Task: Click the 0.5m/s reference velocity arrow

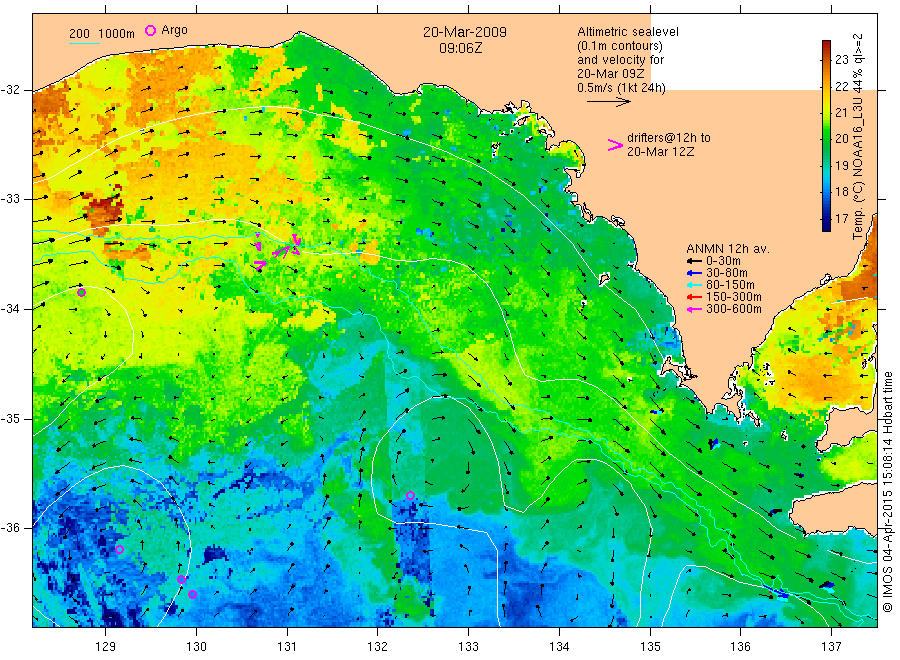Action: (609, 102)
